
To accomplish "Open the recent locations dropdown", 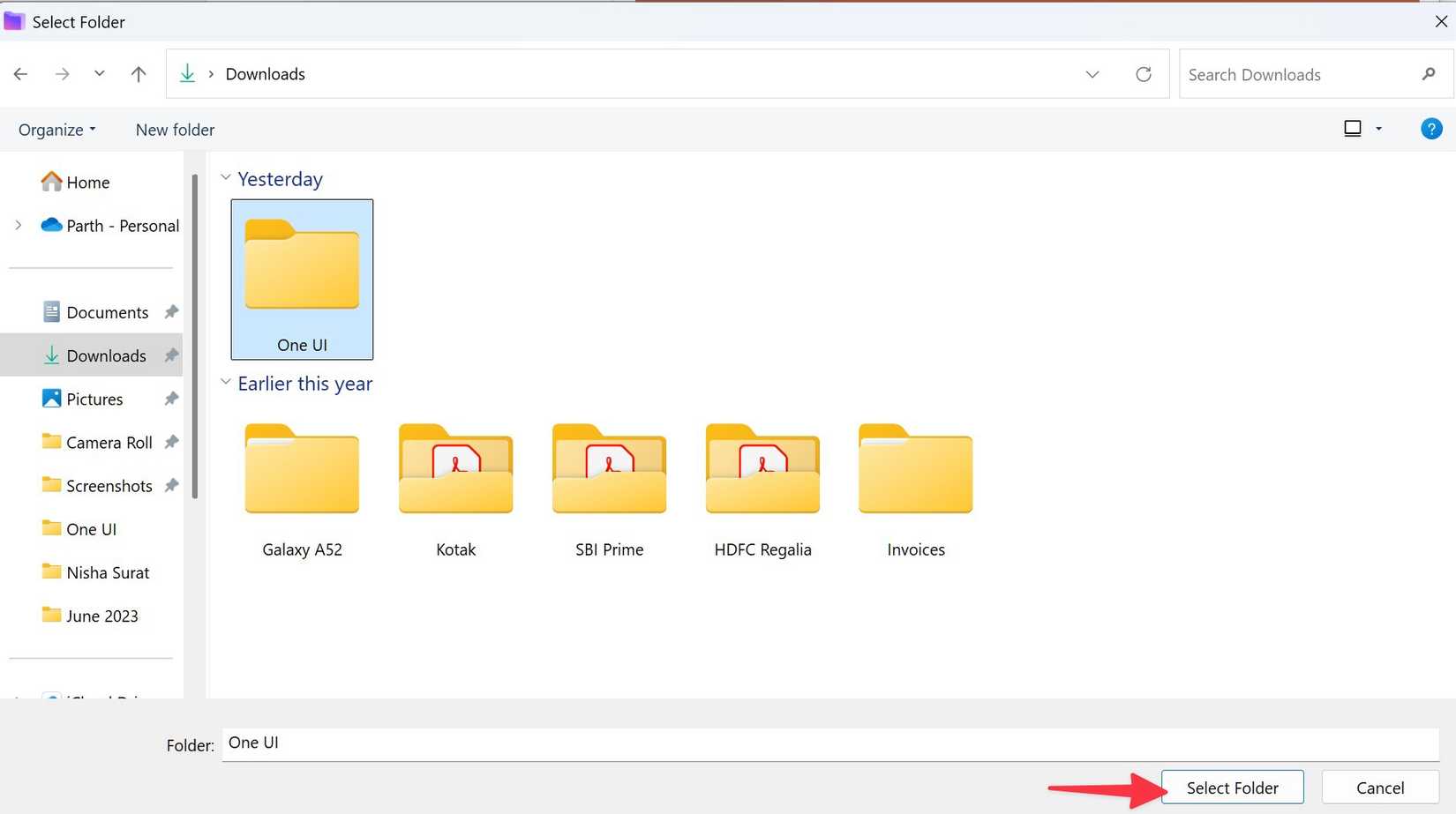I will click(99, 74).
